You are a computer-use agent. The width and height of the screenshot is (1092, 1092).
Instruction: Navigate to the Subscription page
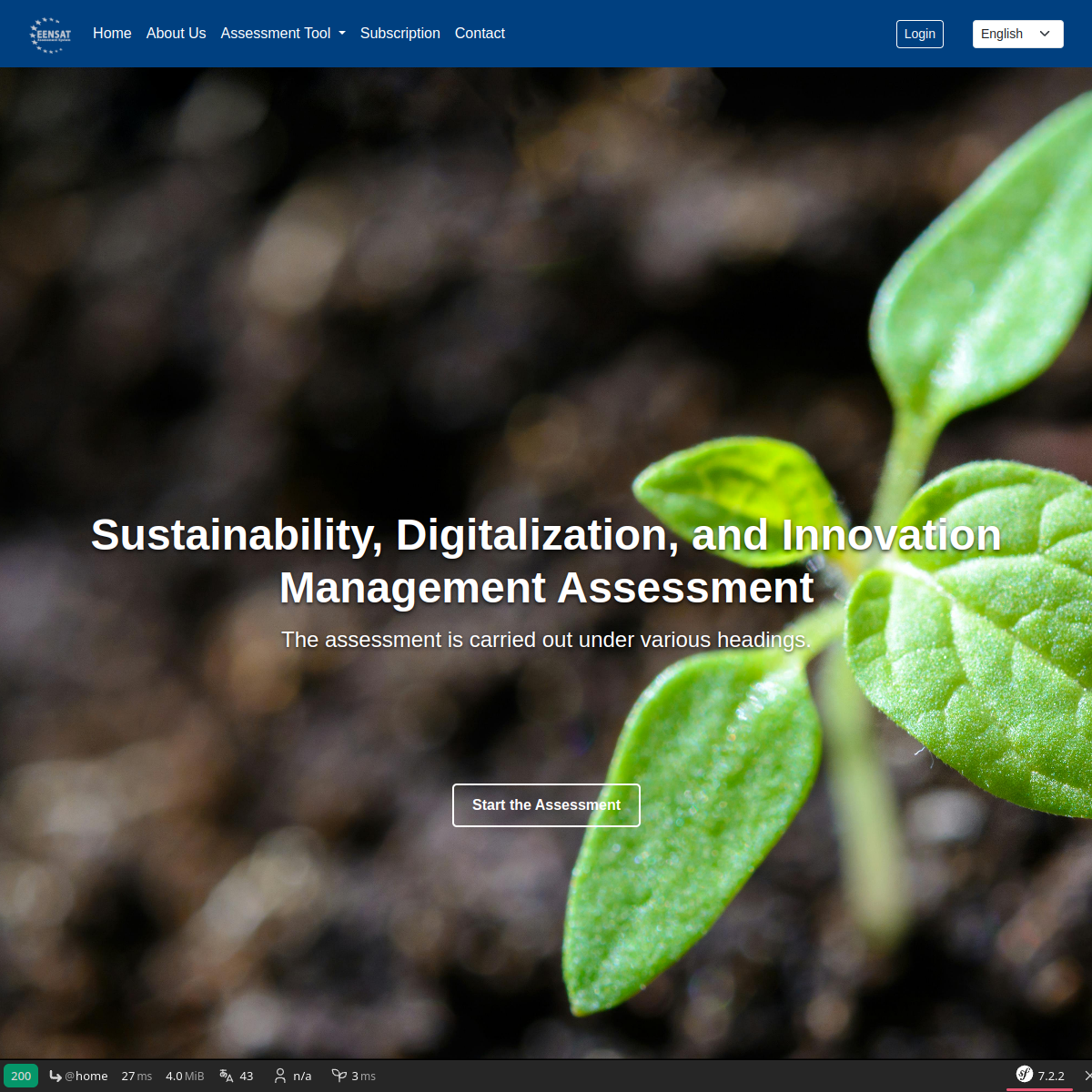pyautogui.click(x=399, y=34)
